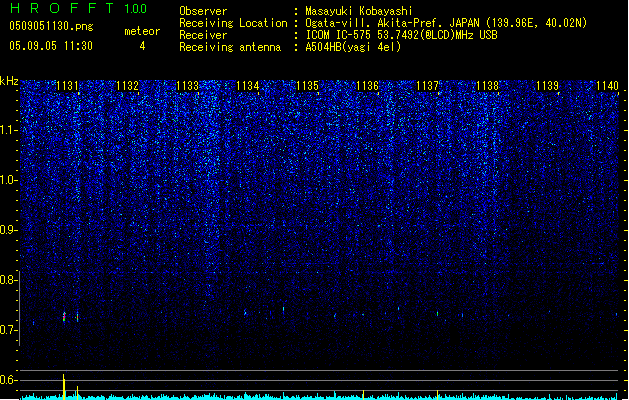Click the 1131 time axis marker
The height and width of the screenshot is (400, 629).
(x=67, y=85)
